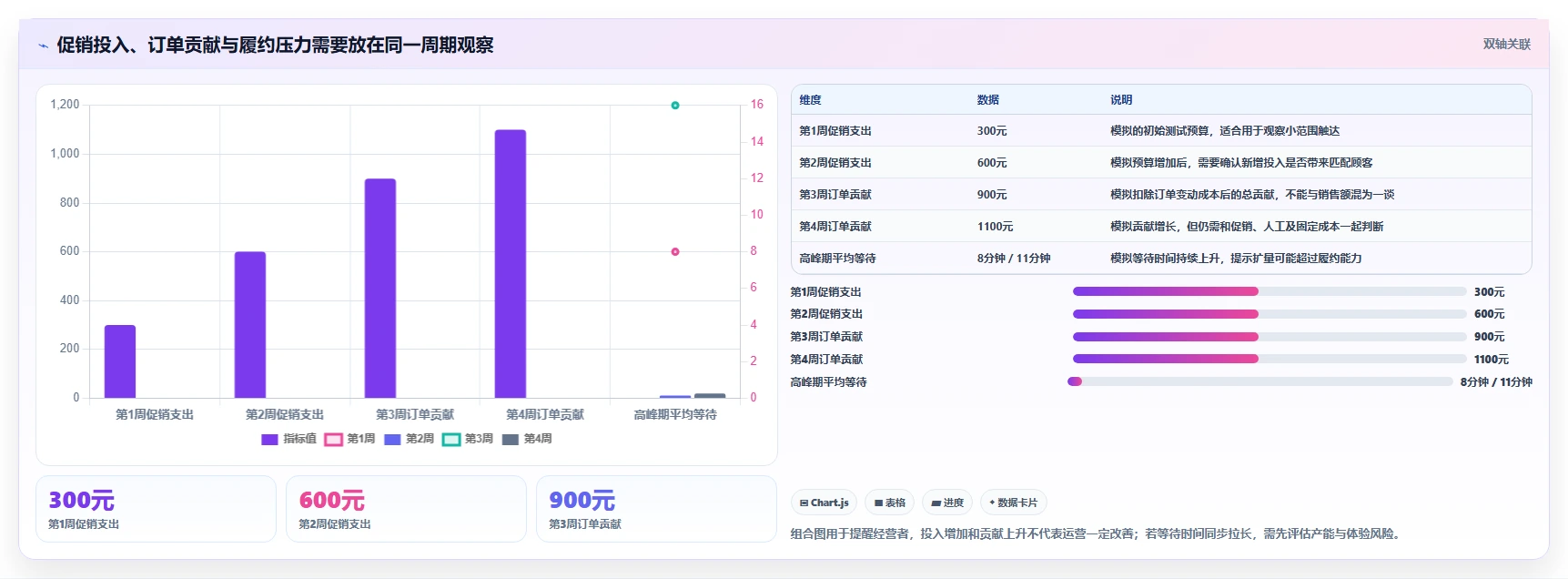Toggle the 第3周 legend item
This screenshot has height=579, width=1568.
[468, 439]
